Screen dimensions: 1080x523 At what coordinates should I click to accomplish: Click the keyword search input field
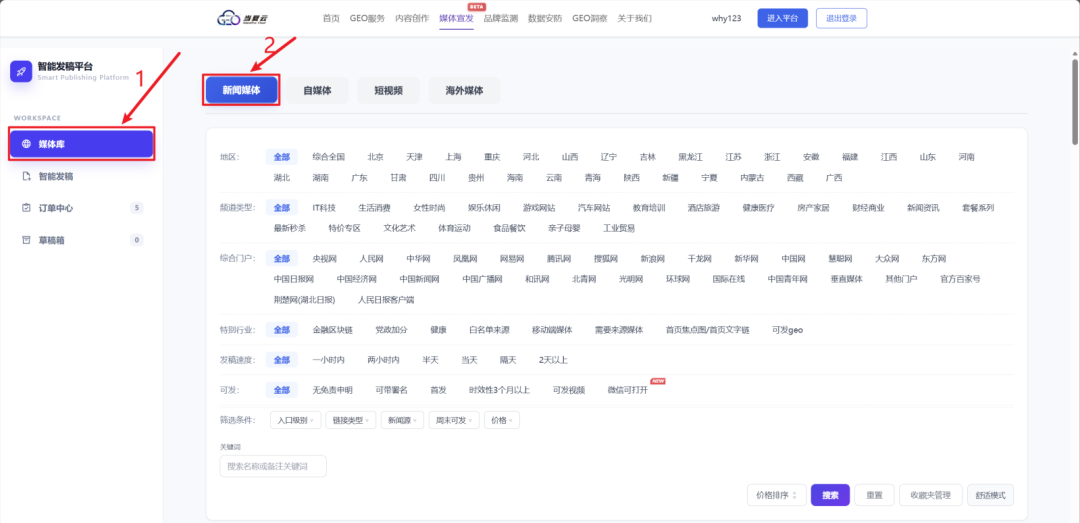click(273, 466)
